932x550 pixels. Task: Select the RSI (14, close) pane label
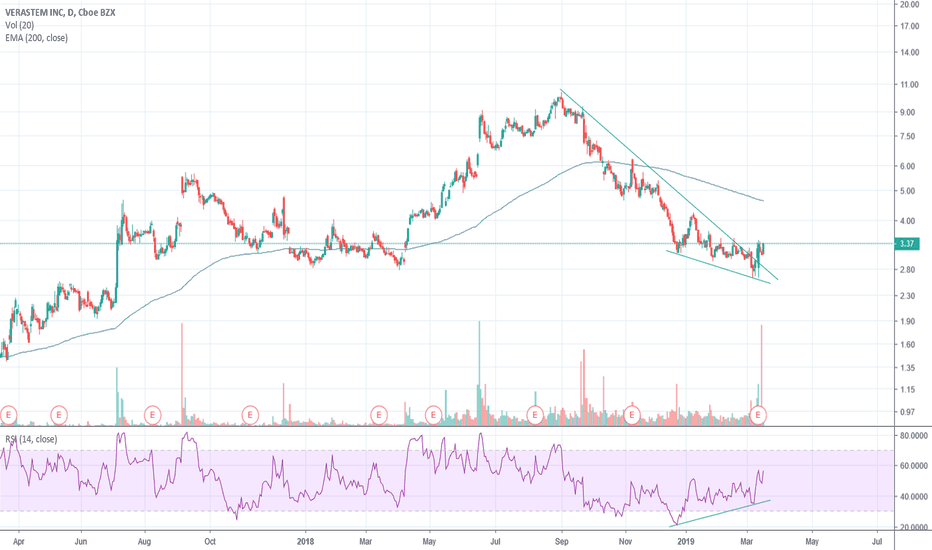click(x=31, y=439)
